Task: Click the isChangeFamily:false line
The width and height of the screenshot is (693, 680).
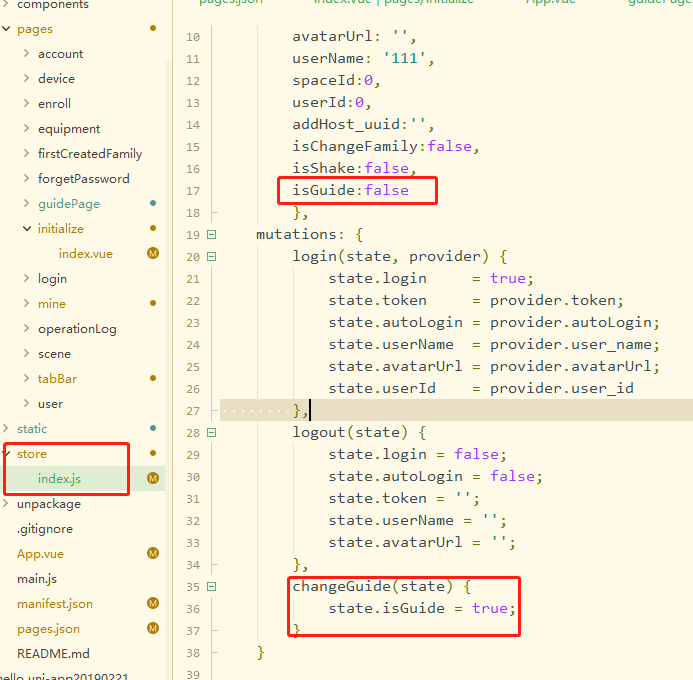Action: click(386, 146)
